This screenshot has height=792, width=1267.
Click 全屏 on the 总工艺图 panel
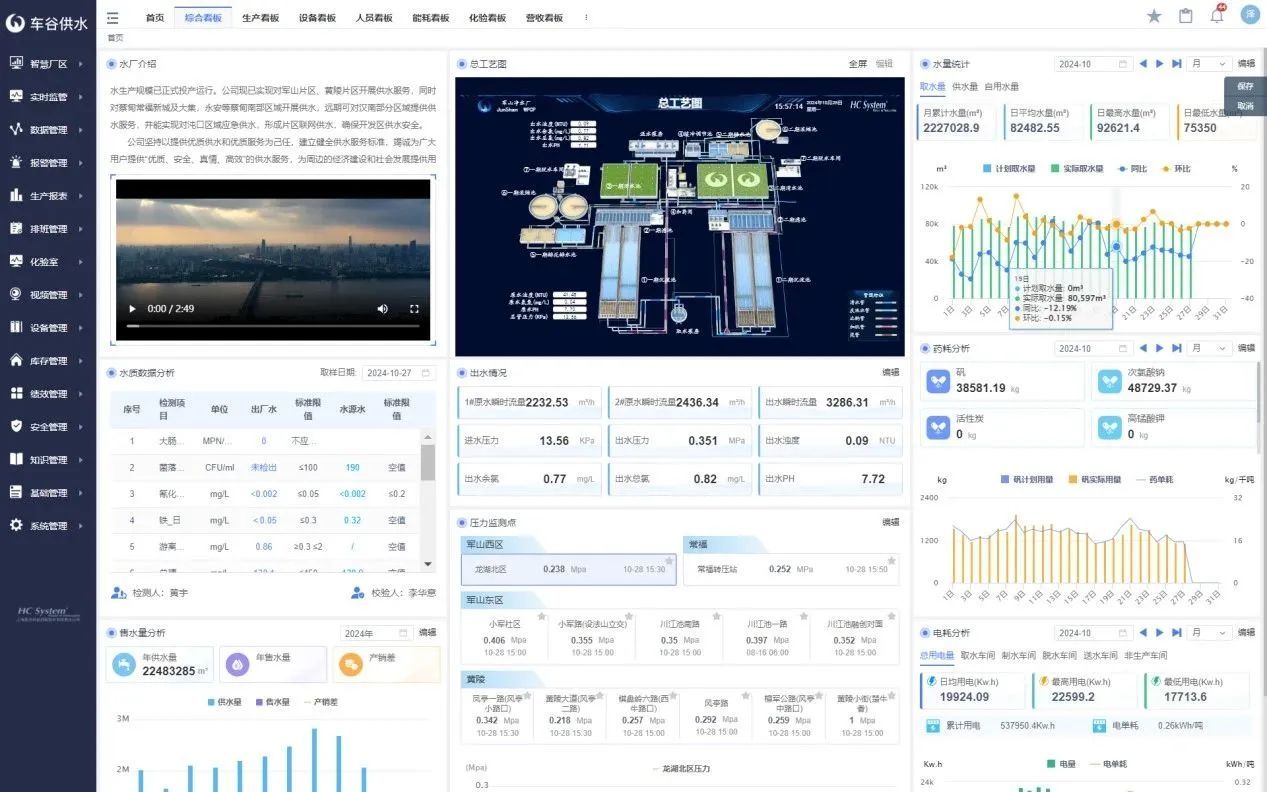[x=858, y=63]
